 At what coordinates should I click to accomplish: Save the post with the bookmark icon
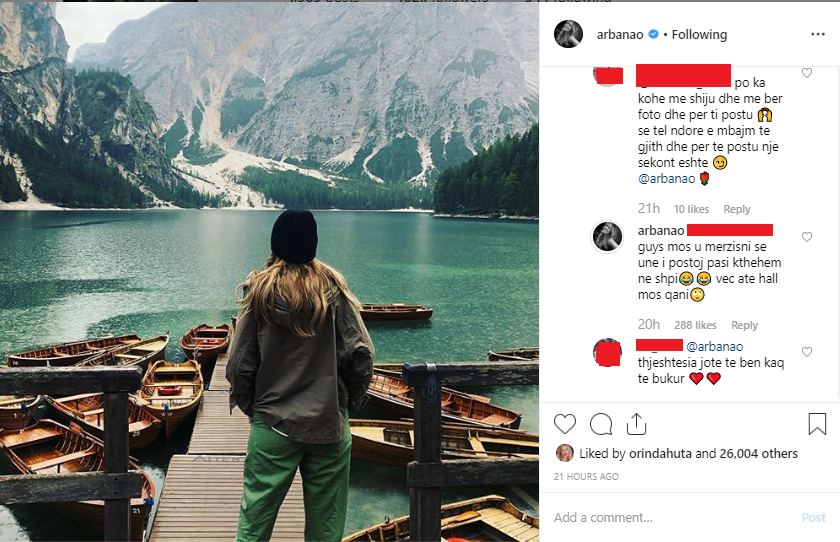tap(817, 424)
